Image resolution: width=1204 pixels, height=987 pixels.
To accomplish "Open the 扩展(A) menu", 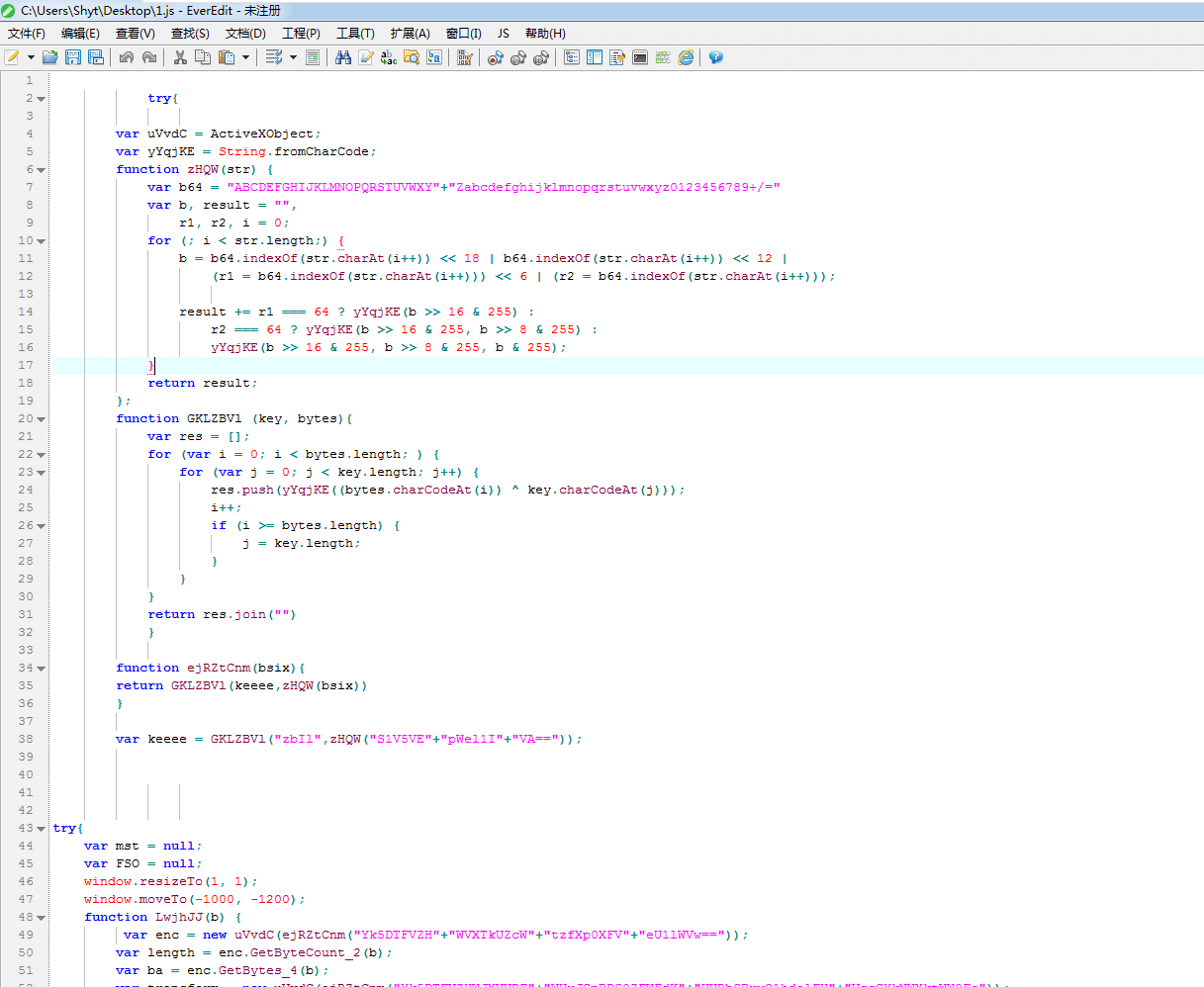I will coord(410,33).
